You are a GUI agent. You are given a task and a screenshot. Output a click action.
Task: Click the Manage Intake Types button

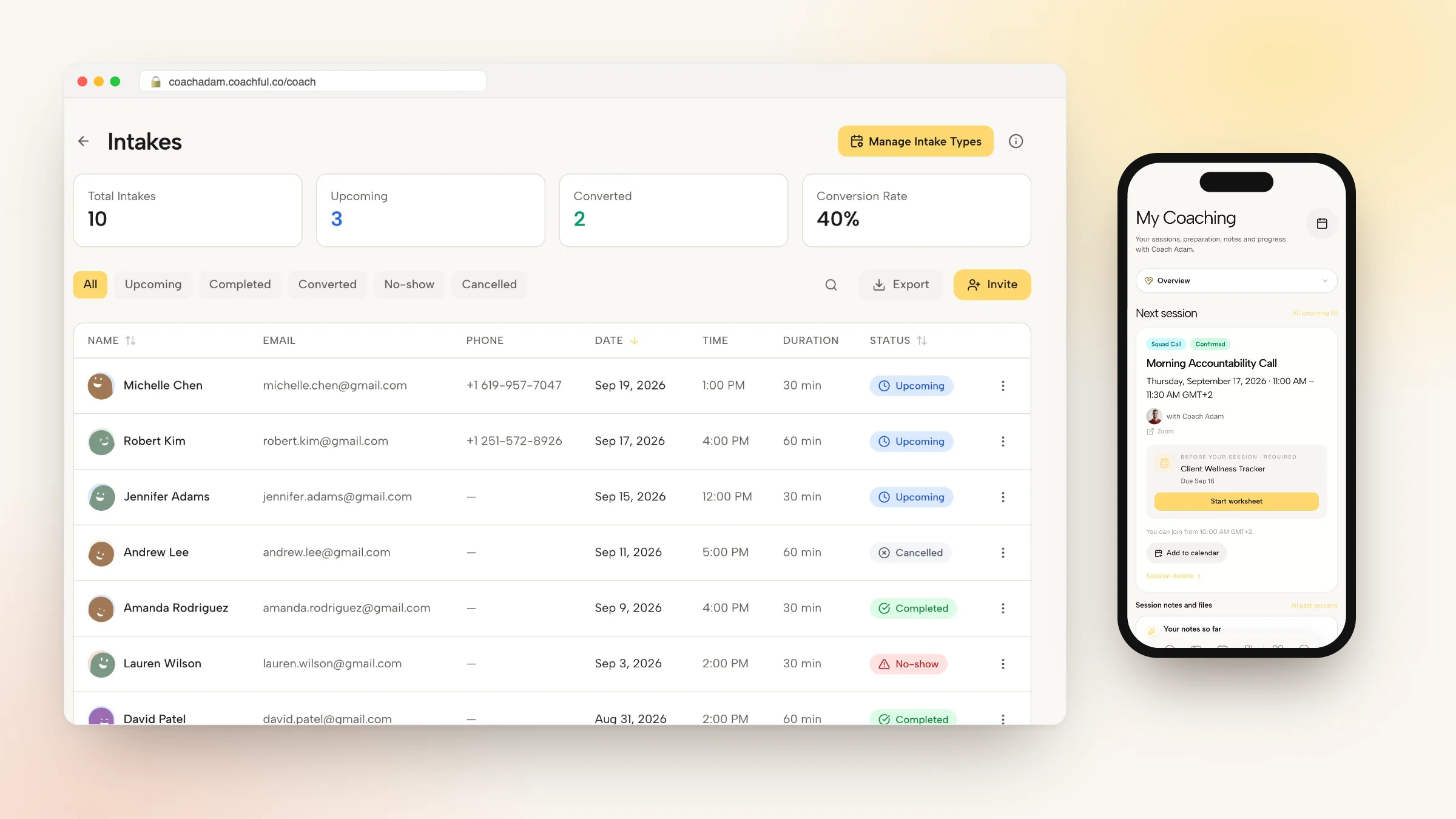(x=915, y=141)
